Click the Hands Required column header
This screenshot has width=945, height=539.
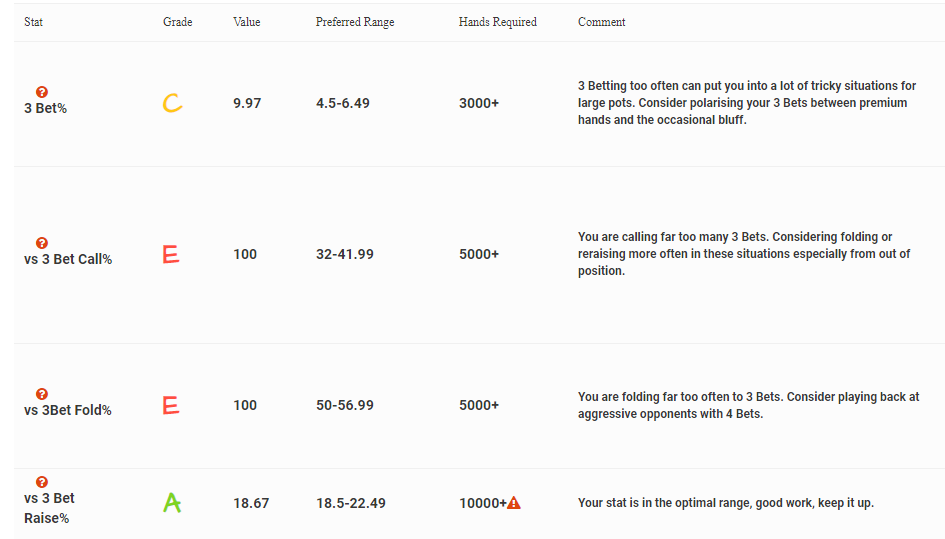click(497, 22)
